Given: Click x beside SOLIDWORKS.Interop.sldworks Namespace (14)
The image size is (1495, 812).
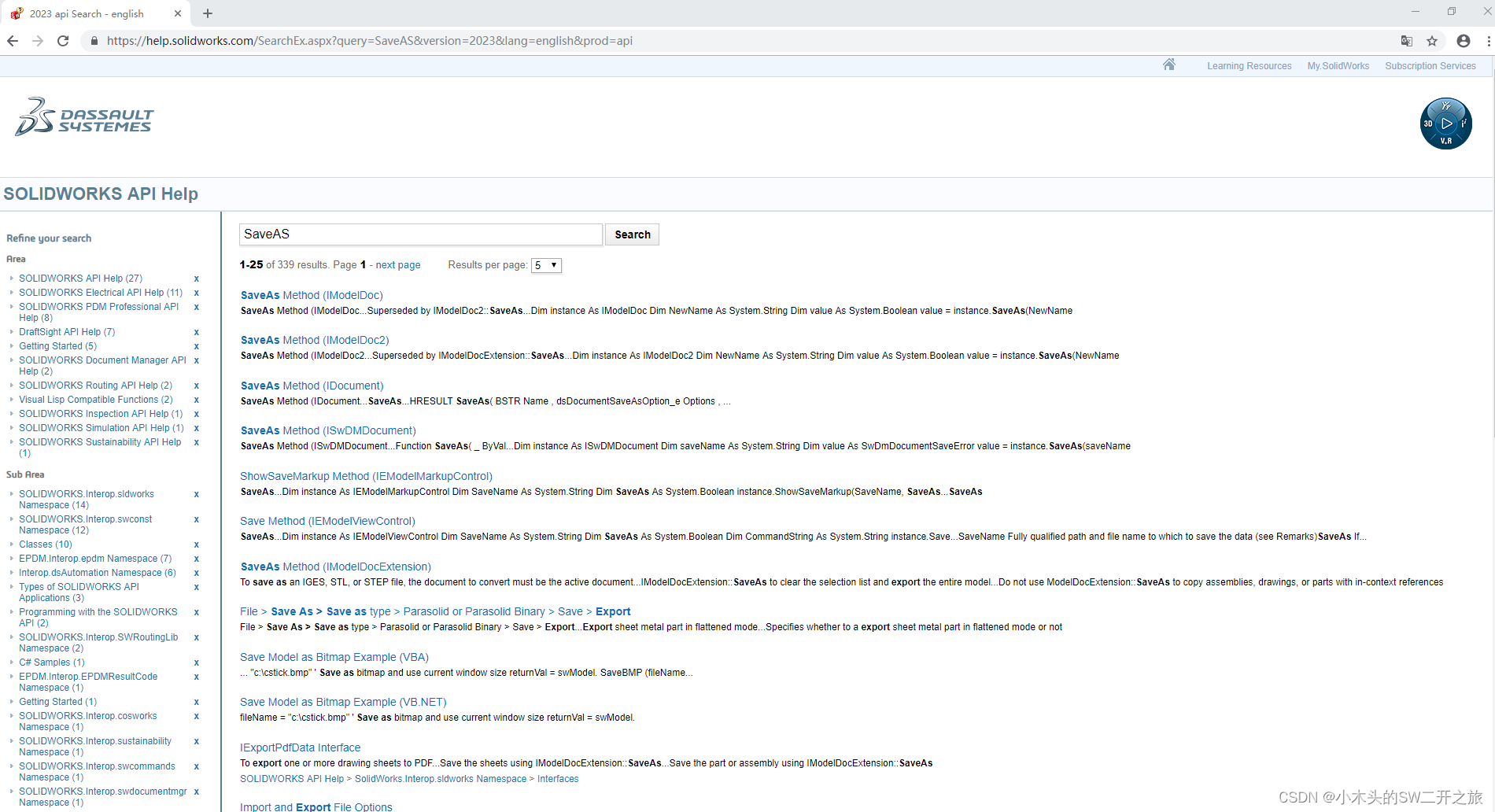Looking at the screenshot, I should tap(197, 494).
